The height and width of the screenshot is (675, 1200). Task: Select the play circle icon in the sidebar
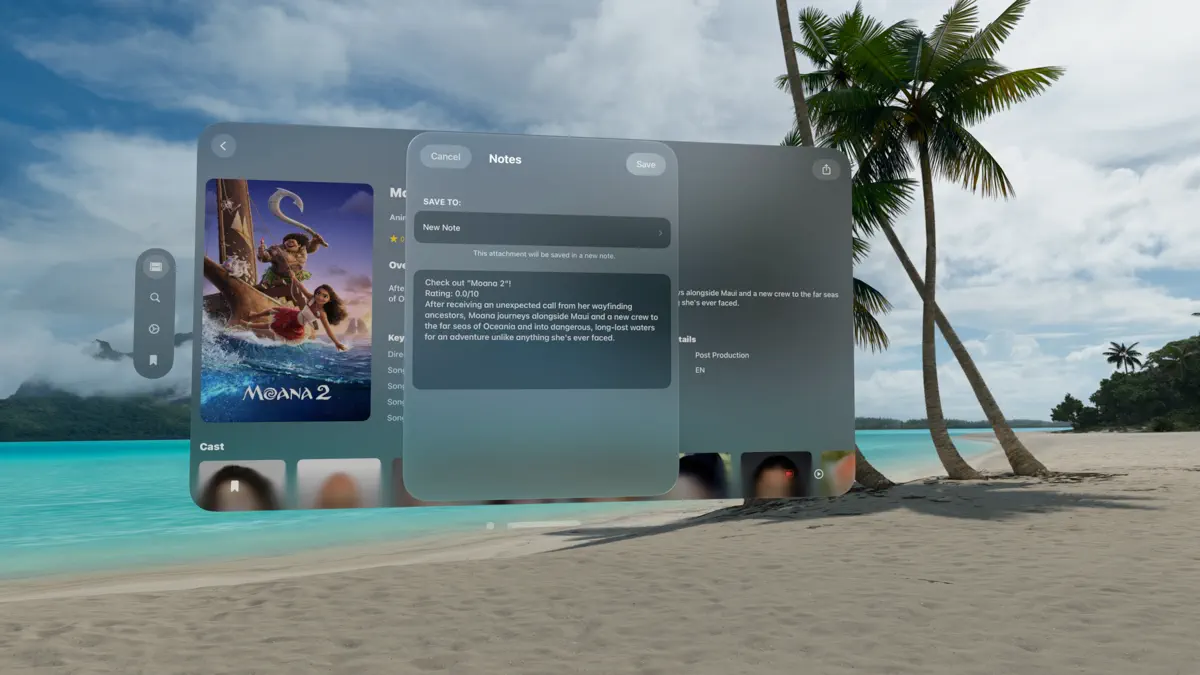(x=152, y=329)
